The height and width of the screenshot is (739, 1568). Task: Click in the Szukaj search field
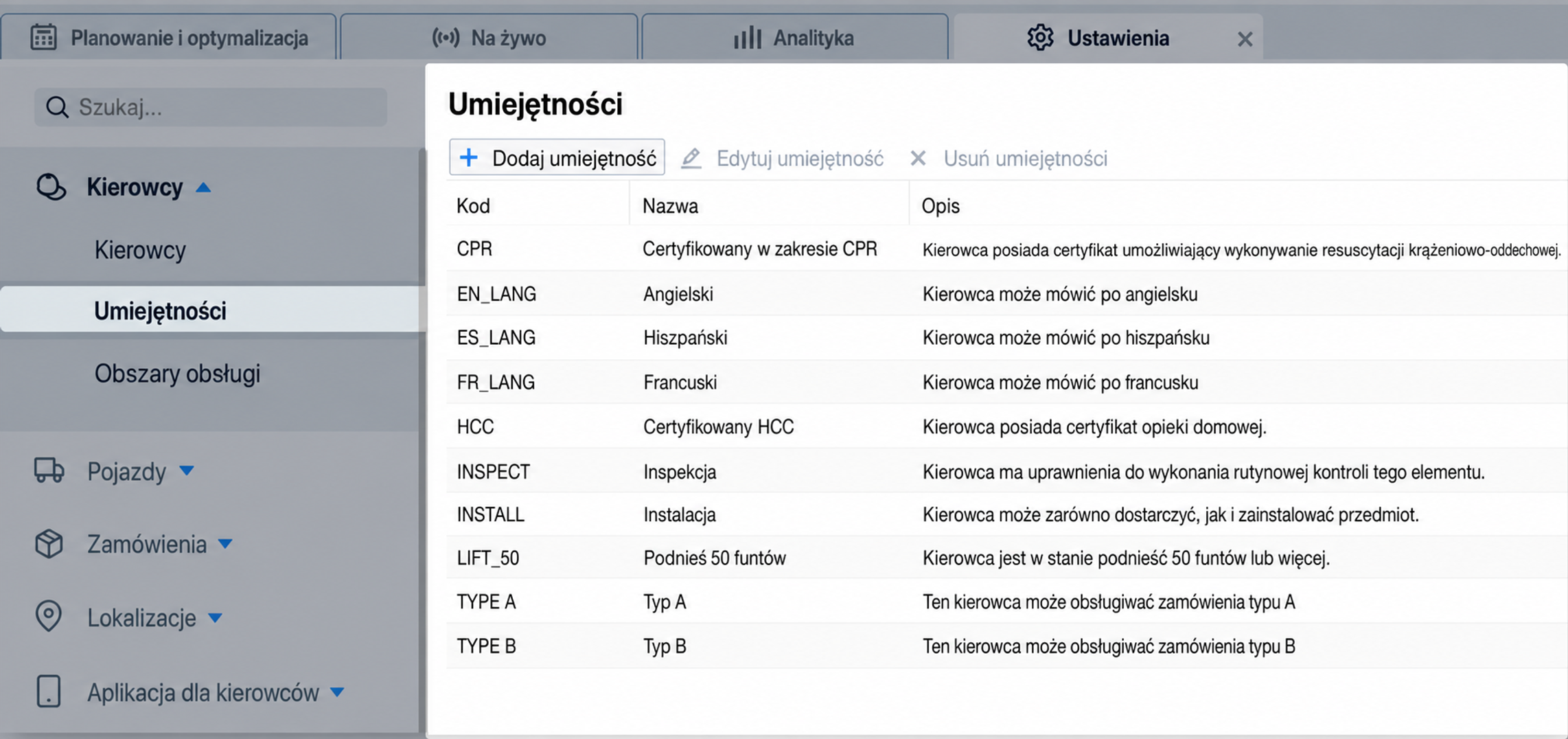click(211, 107)
